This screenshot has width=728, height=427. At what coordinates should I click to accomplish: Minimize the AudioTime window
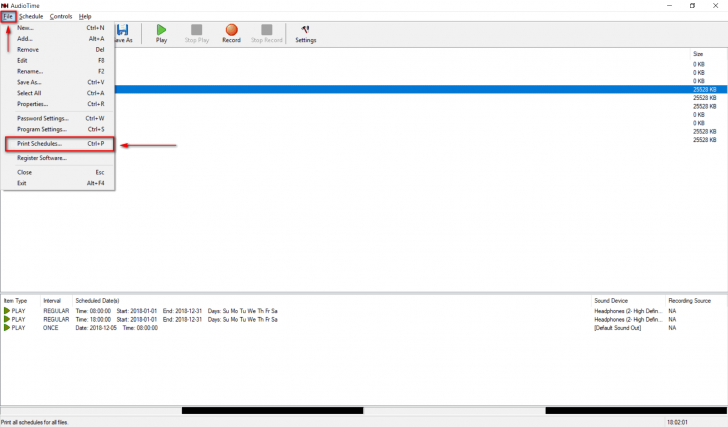tap(670, 6)
